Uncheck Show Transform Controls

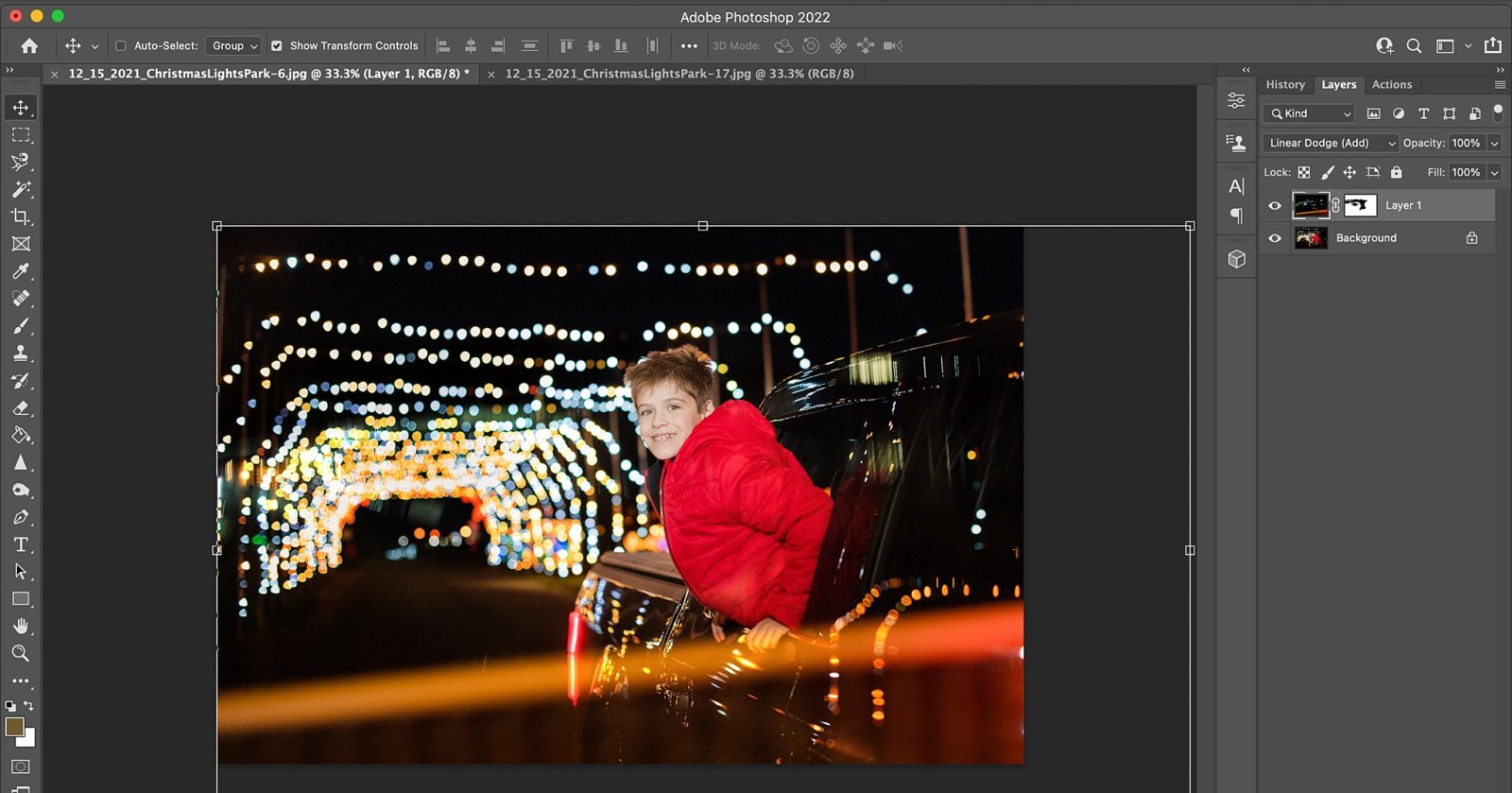coord(277,45)
